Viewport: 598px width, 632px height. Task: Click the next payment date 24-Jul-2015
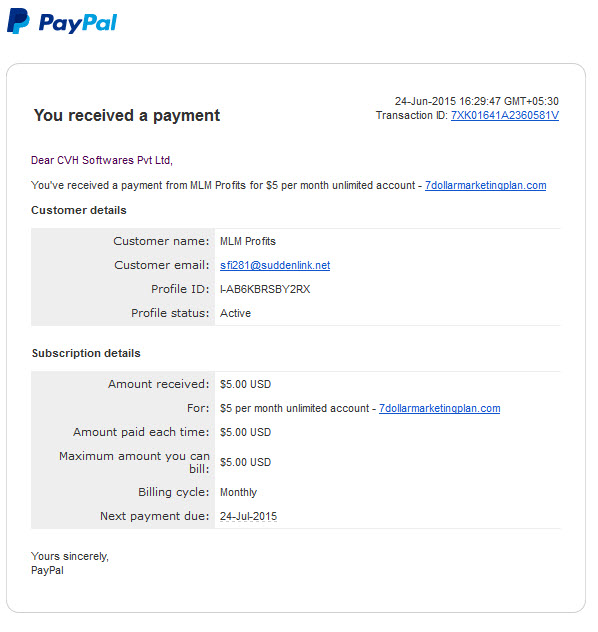click(x=249, y=516)
